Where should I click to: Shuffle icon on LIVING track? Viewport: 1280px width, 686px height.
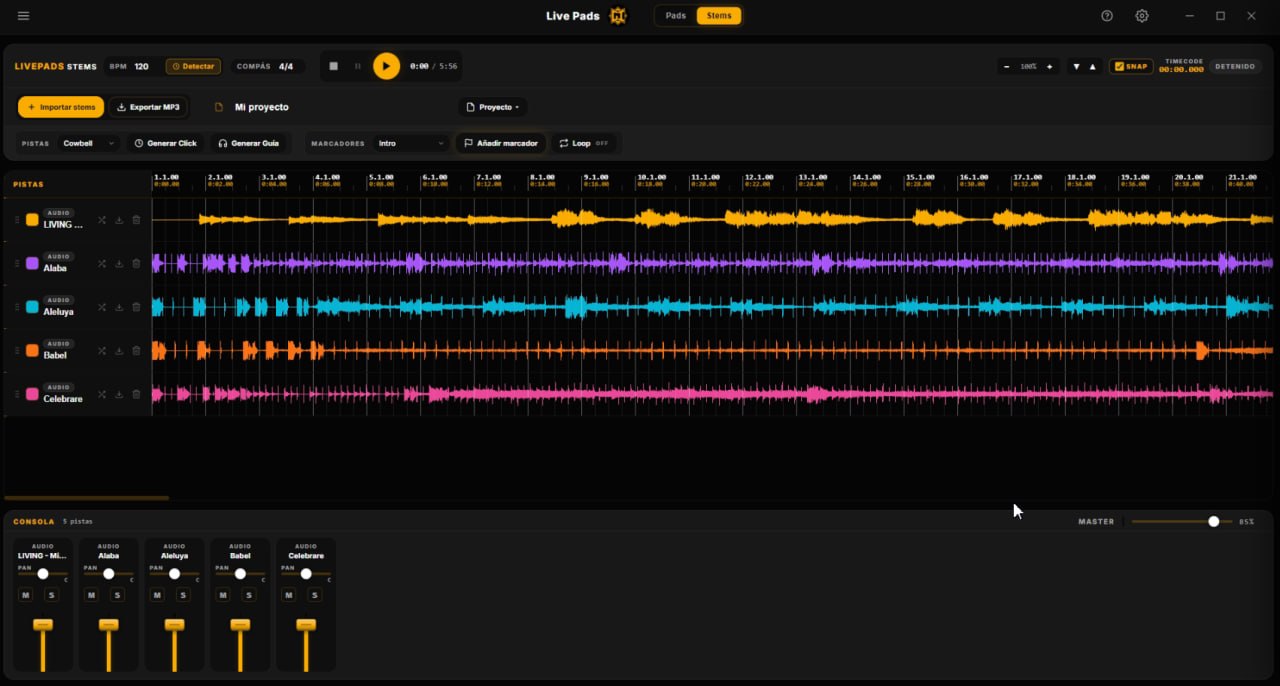pos(102,220)
